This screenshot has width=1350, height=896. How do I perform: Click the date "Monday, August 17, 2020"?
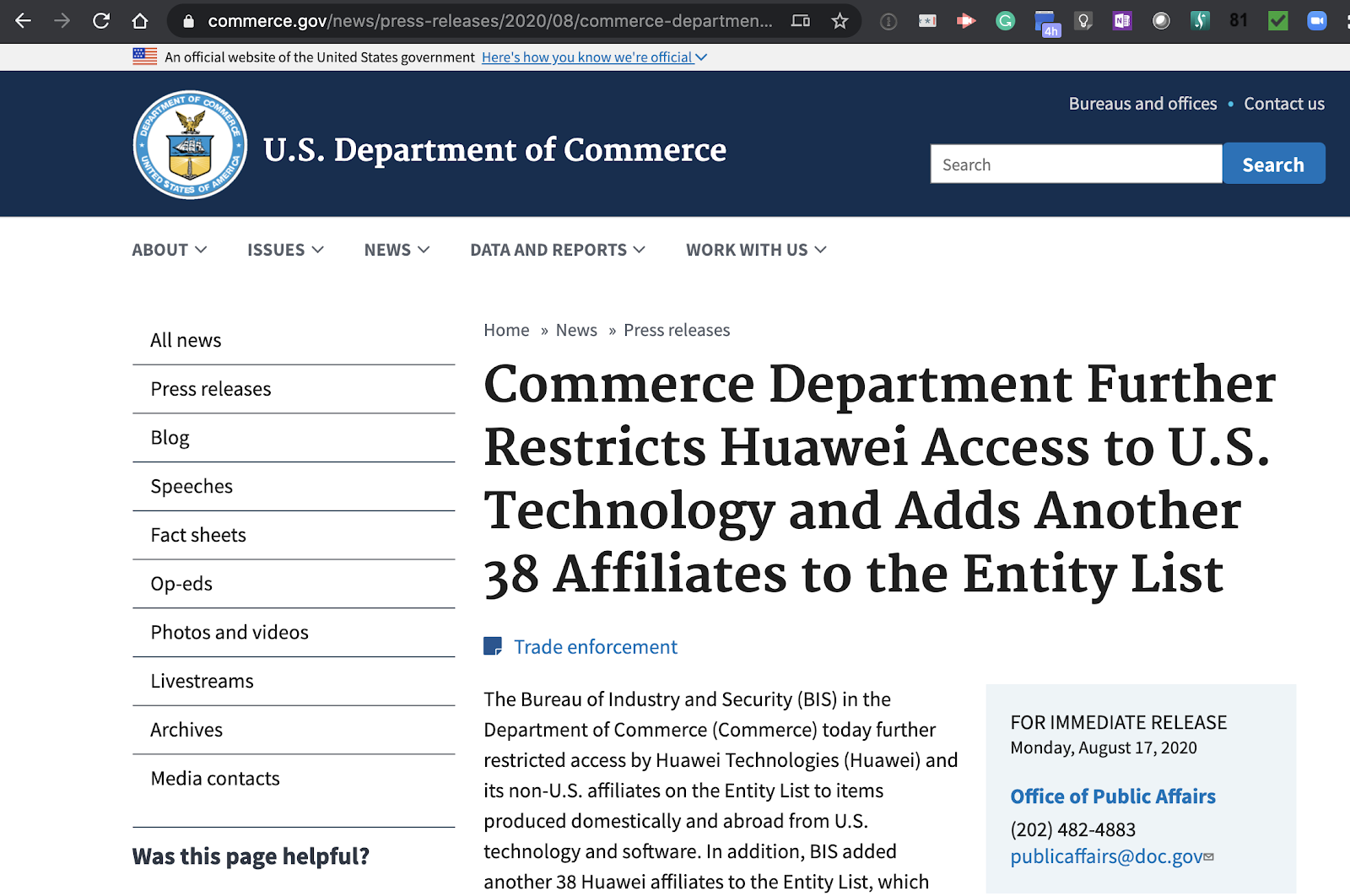(x=1104, y=748)
